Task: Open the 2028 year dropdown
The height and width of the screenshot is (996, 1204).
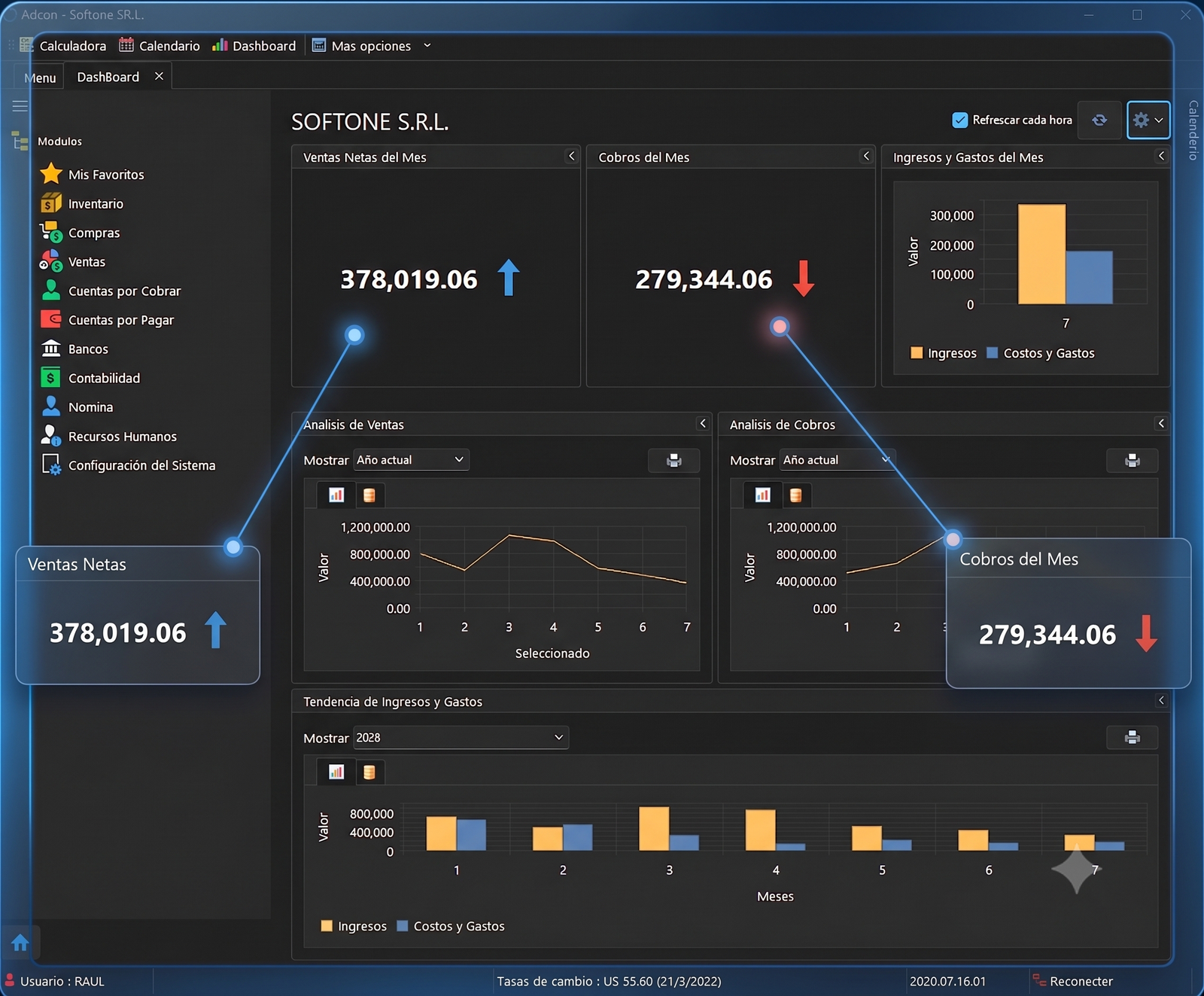Action: pyautogui.click(x=461, y=738)
